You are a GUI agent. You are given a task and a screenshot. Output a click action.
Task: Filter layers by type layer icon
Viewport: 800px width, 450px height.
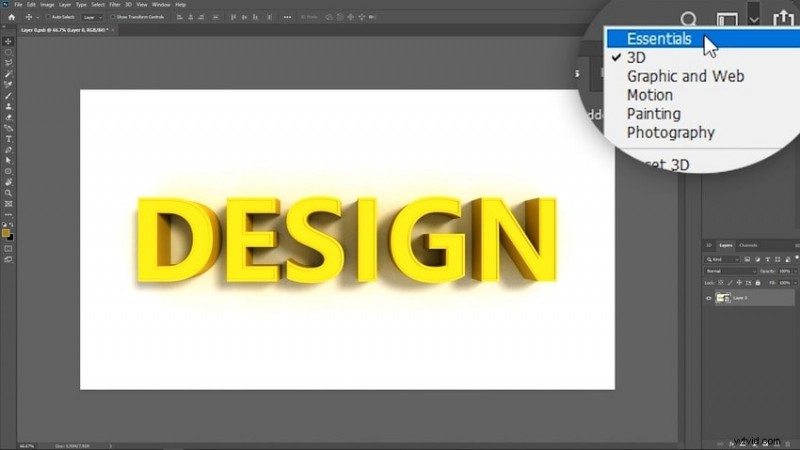[767, 259]
